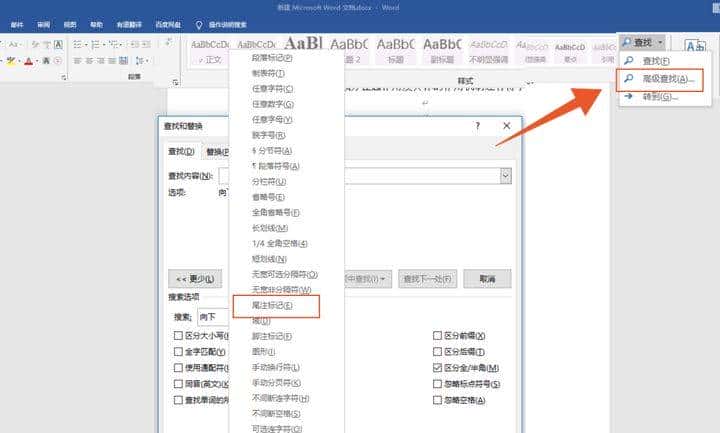Click the numbering list icon
720x433 pixels.
(x=95, y=45)
